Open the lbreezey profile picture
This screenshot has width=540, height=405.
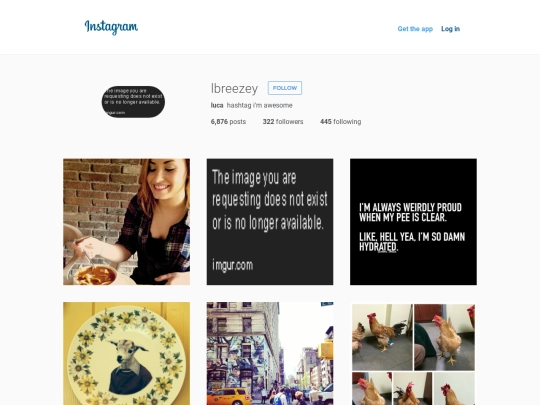[133, 102]
